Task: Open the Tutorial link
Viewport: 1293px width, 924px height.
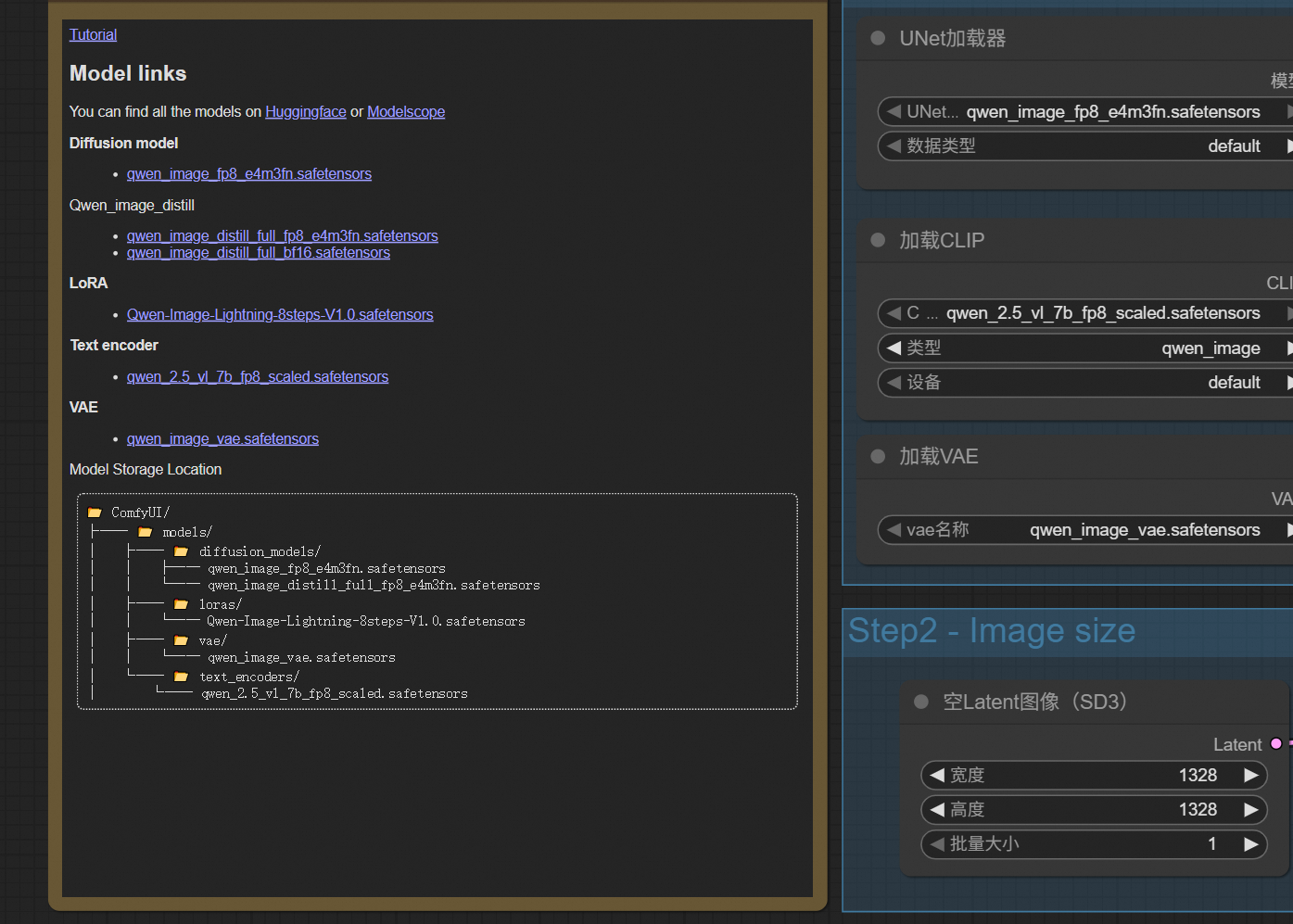Action: click(x=93, y=34)
